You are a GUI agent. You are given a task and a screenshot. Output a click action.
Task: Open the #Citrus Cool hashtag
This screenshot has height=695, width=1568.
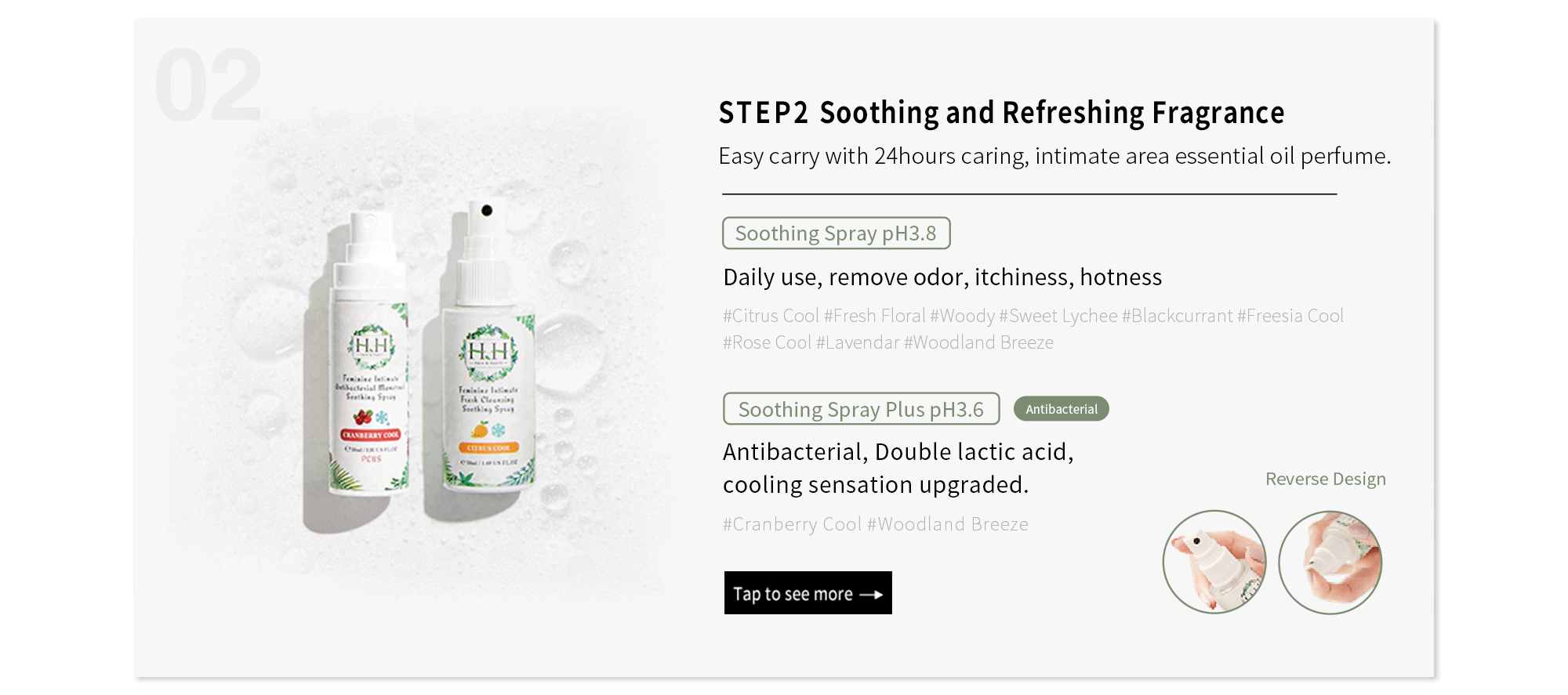[771, 316]
